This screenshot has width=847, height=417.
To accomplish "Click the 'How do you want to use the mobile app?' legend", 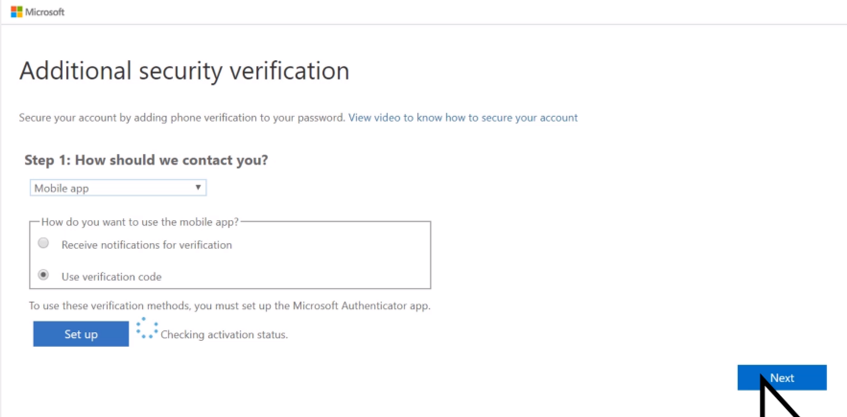I will coord(140,221).
